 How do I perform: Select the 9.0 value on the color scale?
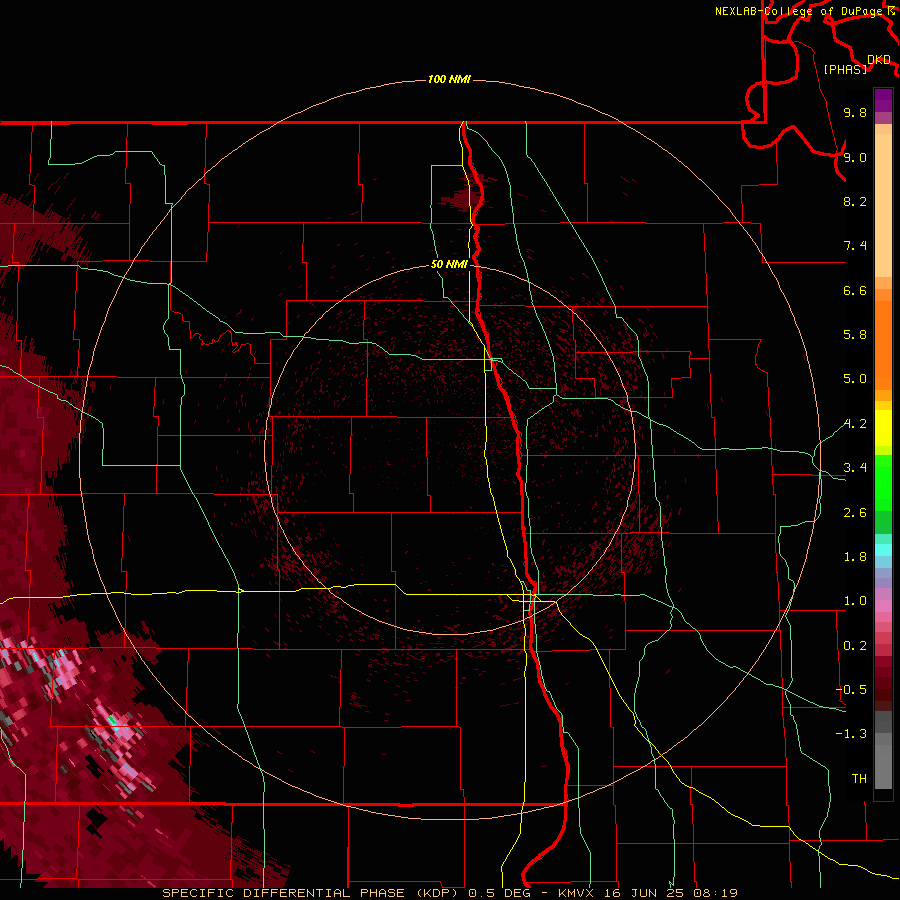[x=855, y=157]
